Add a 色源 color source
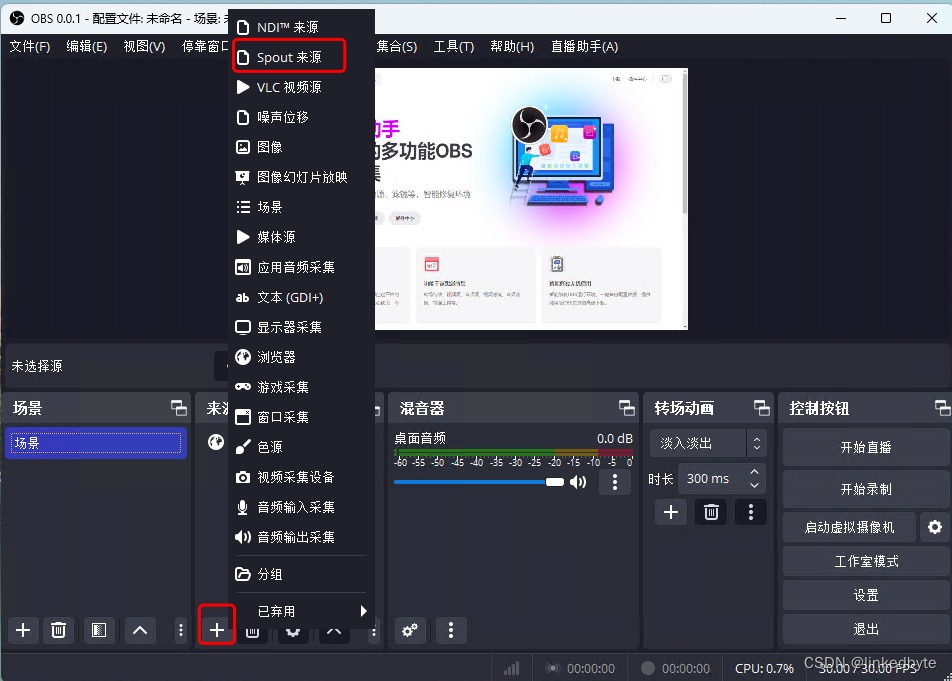 pos(301,447)
